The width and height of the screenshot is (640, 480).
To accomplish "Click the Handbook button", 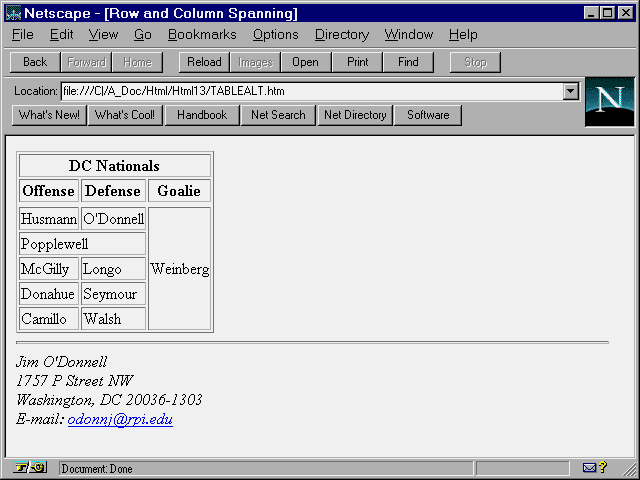I will coord(202,115).
